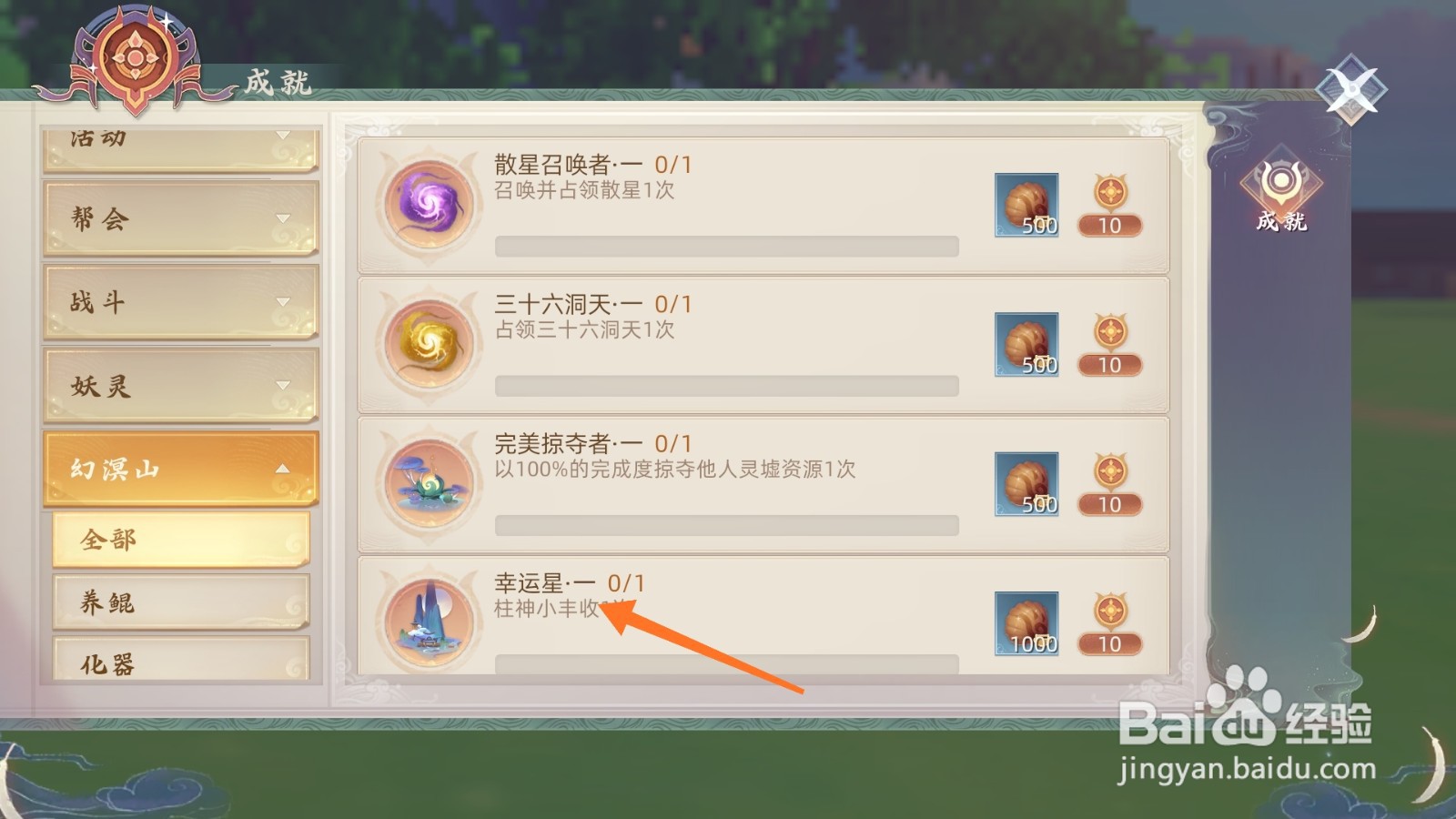Click the mushroom island 完美掠夺者 achievement icon

coord(429,483)
